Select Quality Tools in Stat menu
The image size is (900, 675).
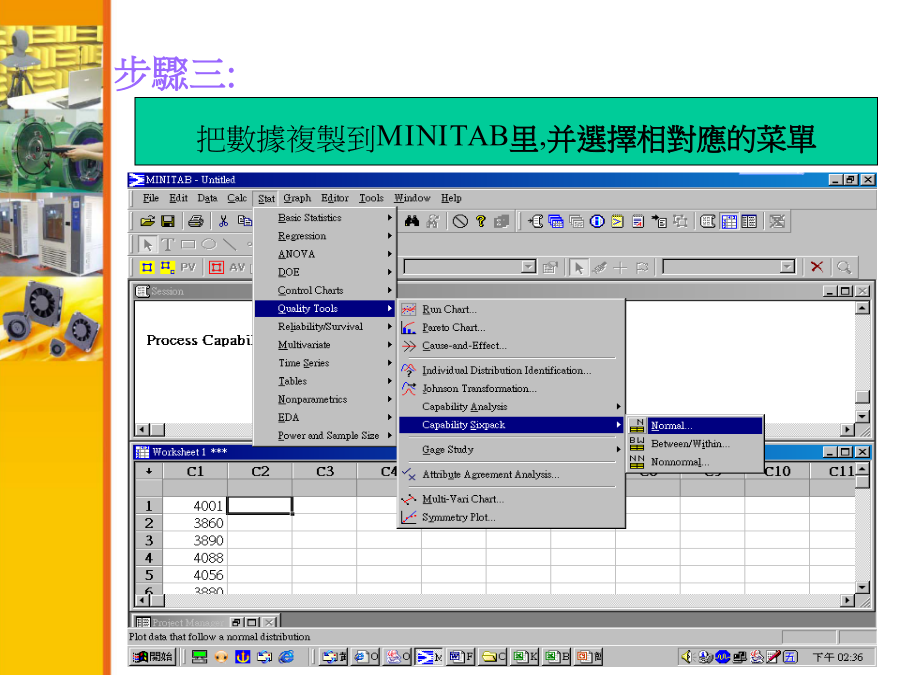point(324,309)
